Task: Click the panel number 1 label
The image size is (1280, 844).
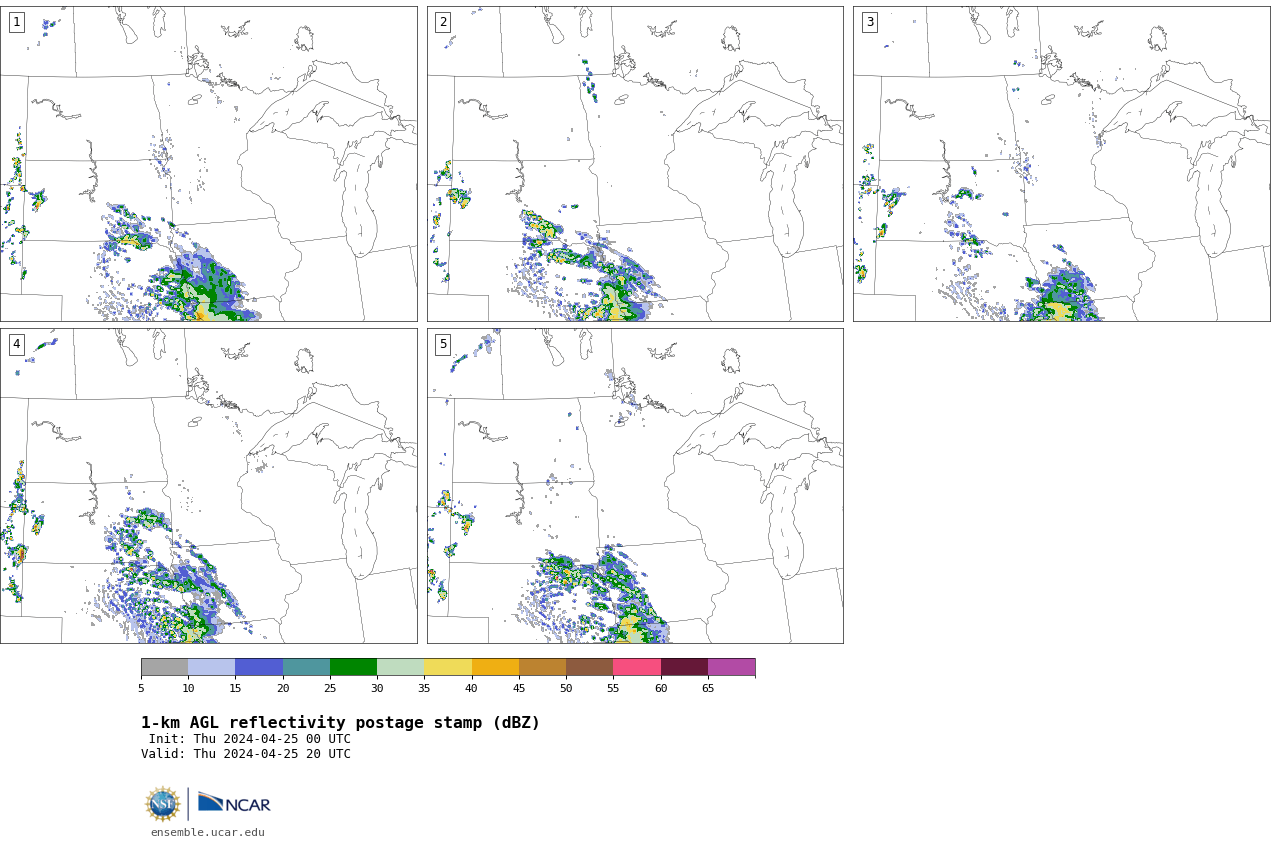Action: click(x=17, y=22)
